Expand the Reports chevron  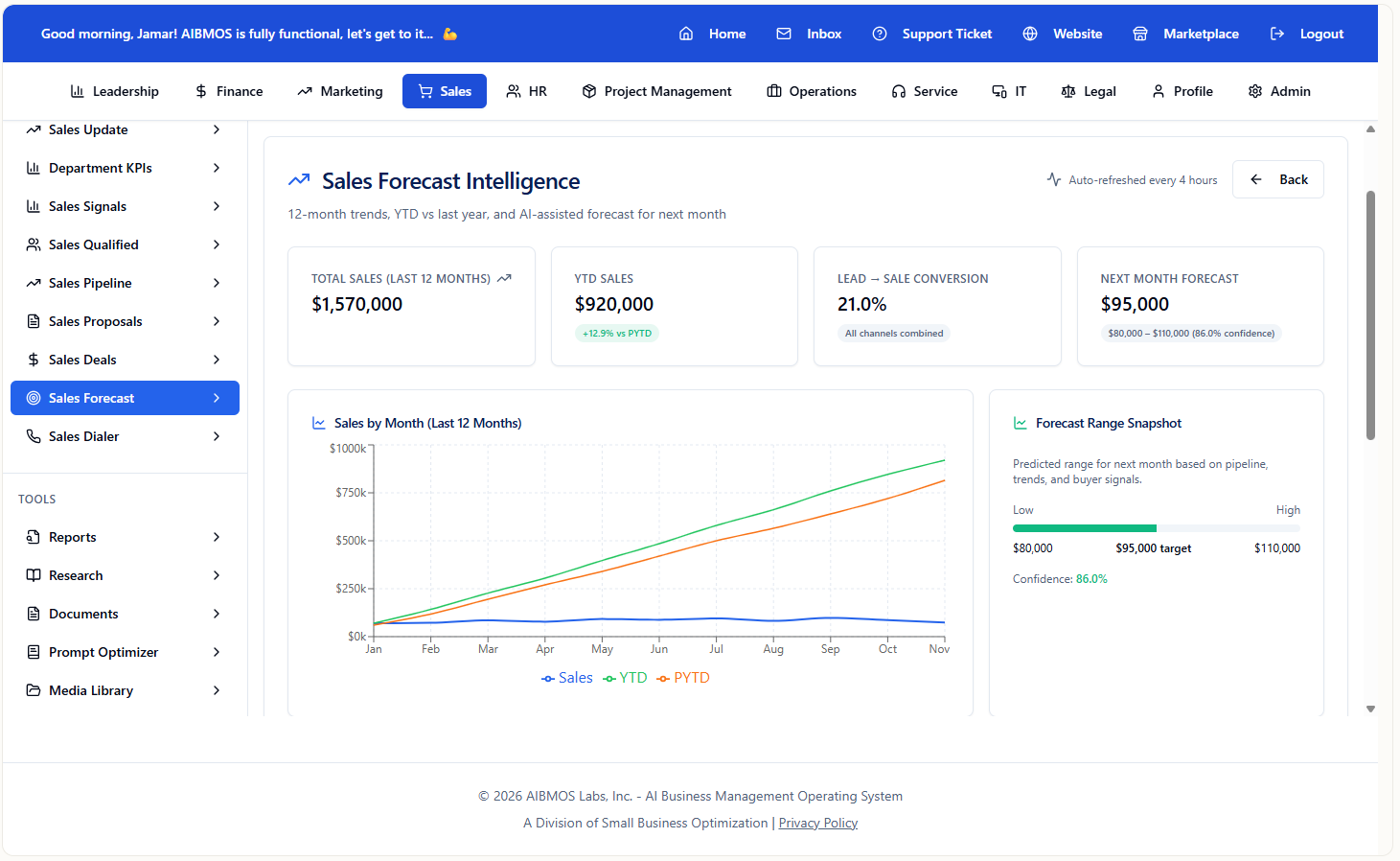click(217, 537)
